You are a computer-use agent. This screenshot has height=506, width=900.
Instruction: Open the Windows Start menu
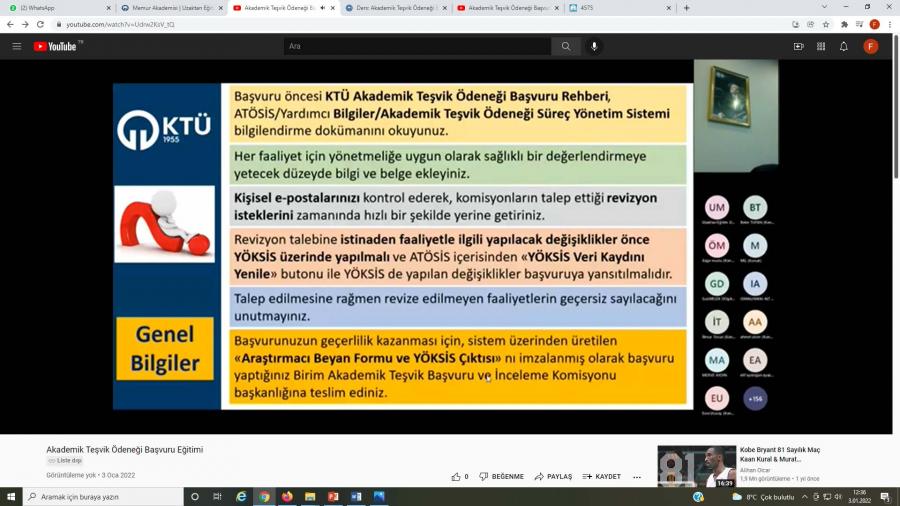click(x=11, y=496)
